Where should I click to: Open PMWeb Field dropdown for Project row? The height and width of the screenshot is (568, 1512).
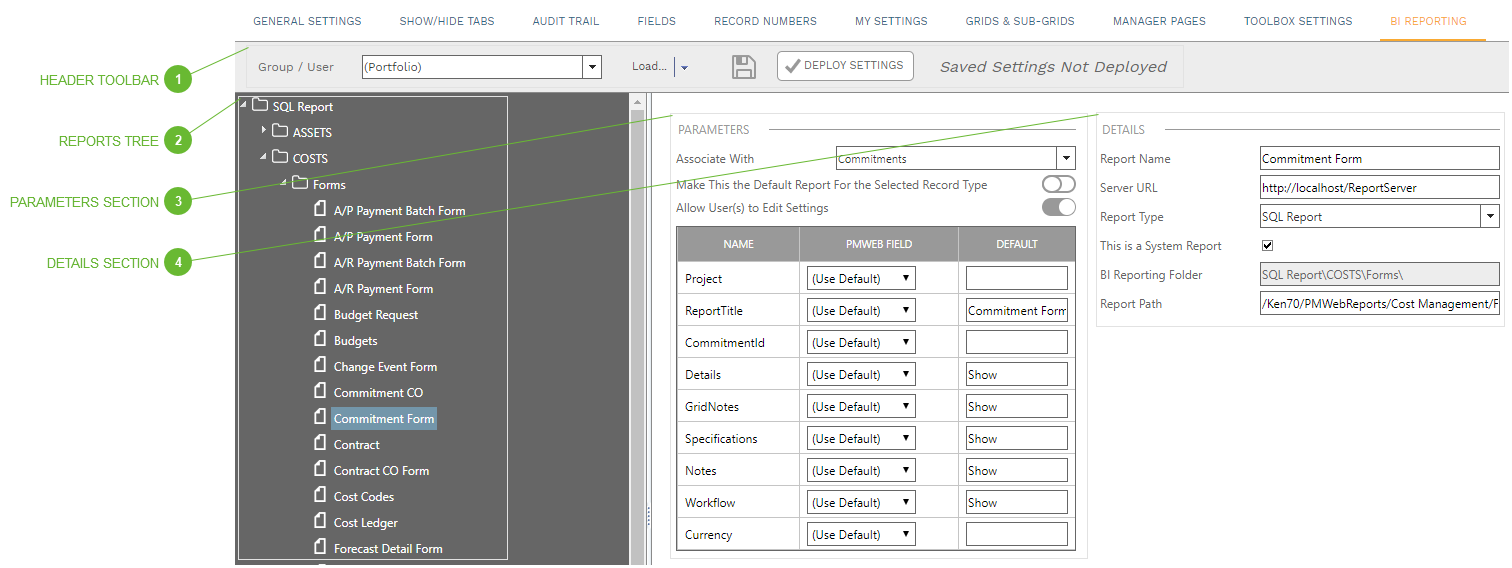click(x=861, y=278)
